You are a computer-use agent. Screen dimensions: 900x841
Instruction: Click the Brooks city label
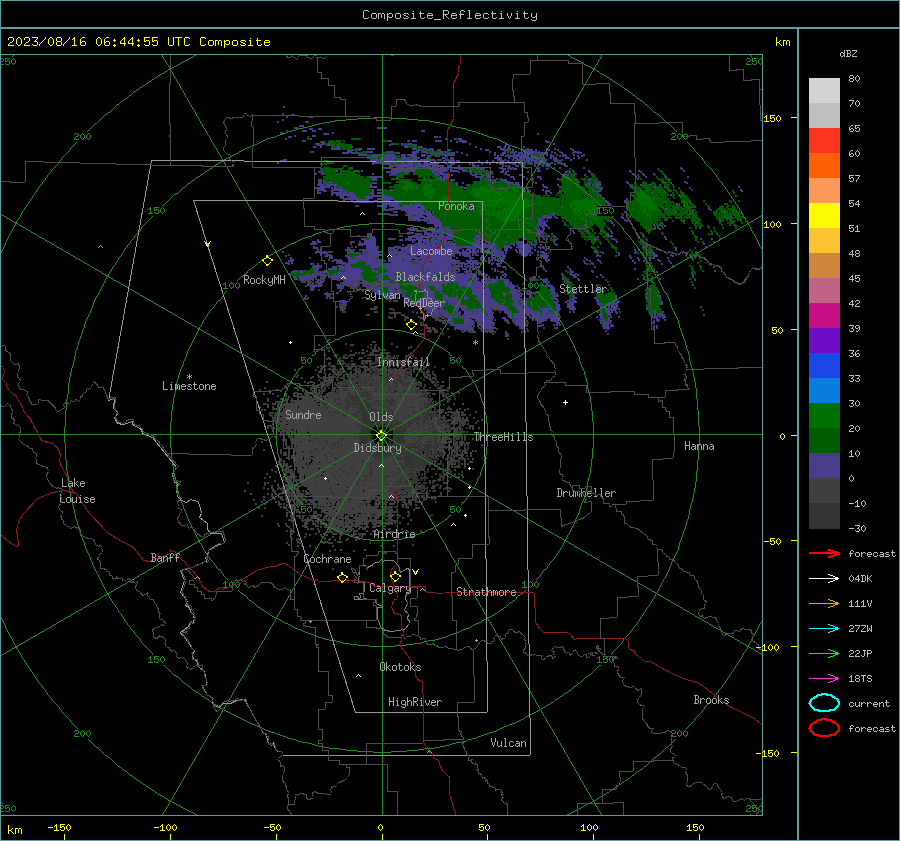[x=711, y=700]
